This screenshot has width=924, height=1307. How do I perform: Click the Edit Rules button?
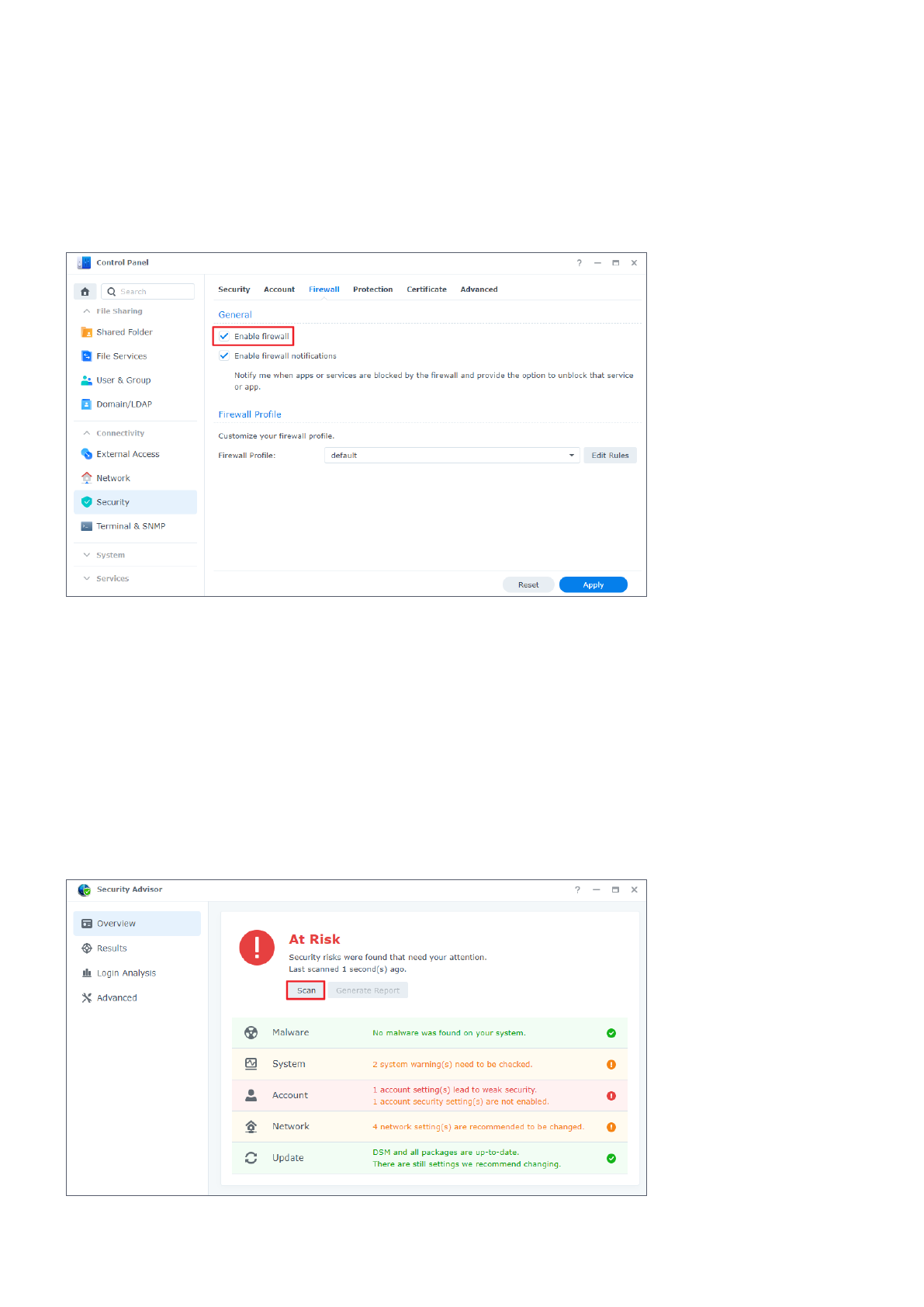pyautogui.click(x=610, y=456)
